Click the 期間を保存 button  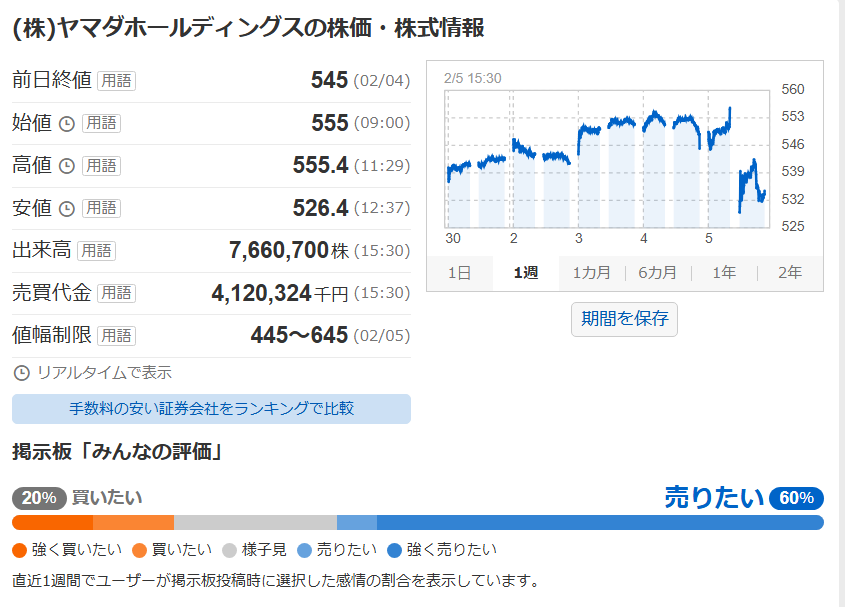[x=624, y=320]
